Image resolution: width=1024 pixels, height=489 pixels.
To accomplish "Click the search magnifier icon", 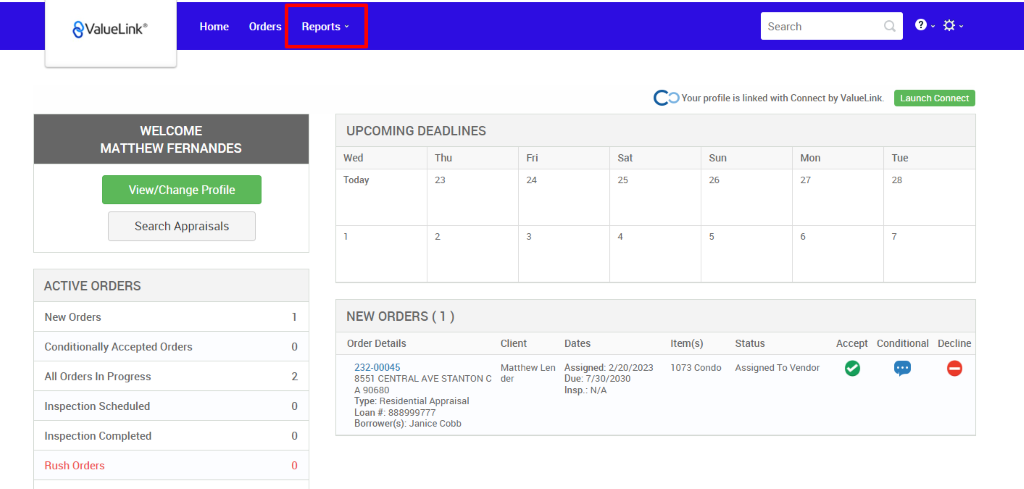I will point(889,27).
